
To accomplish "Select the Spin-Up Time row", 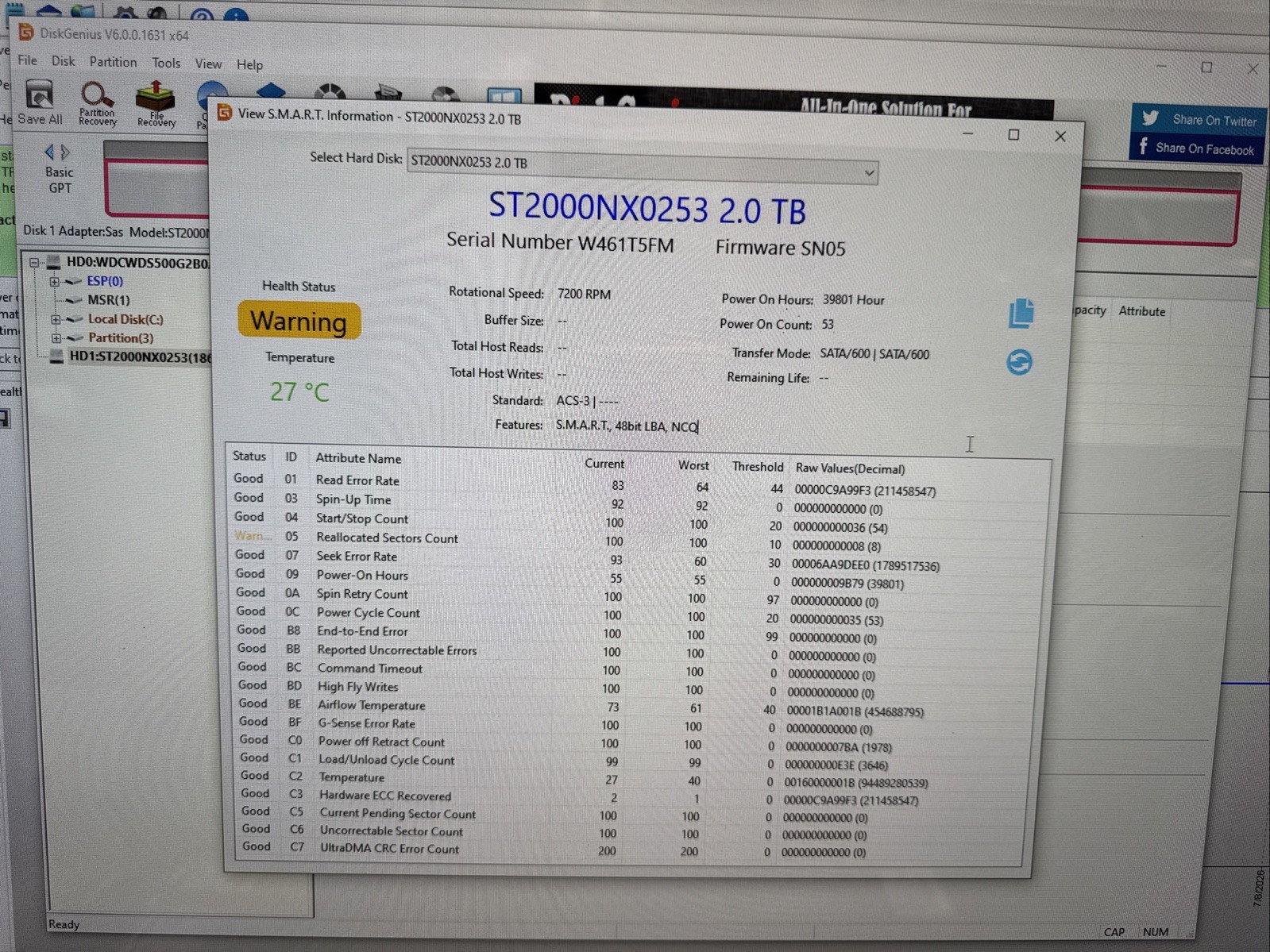I will pos(637,503).
